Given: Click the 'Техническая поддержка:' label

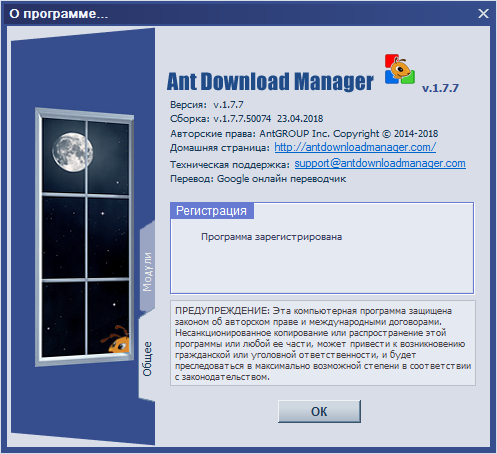Looking at the screenshot, I should point(230,164).
